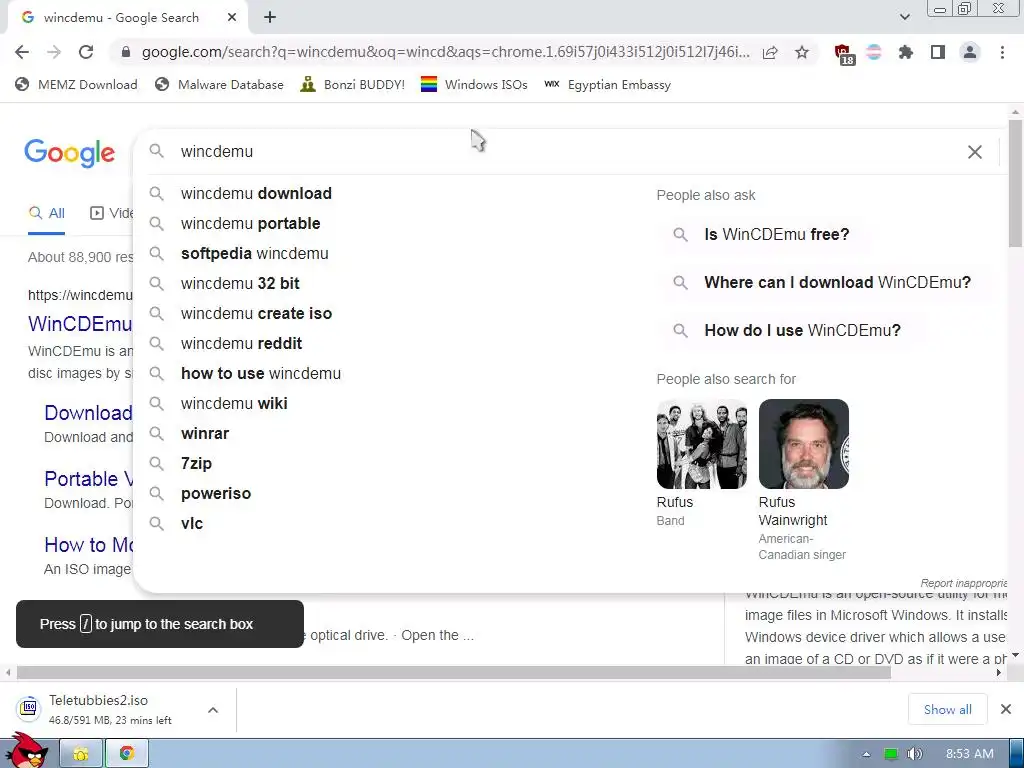Open the ad blocker extension showing 18
The height and width of the screenshot is (768, 1024).
(x=844, y=54)
